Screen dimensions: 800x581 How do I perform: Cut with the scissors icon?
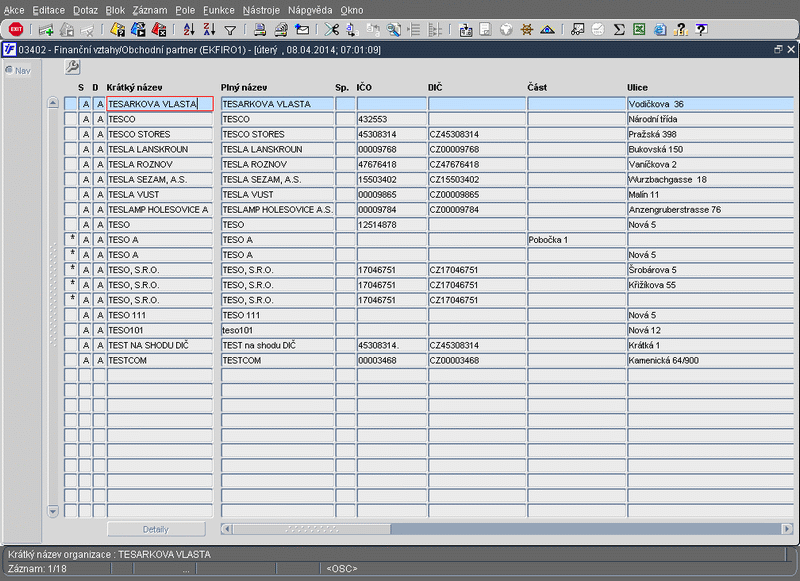[332, 30]
